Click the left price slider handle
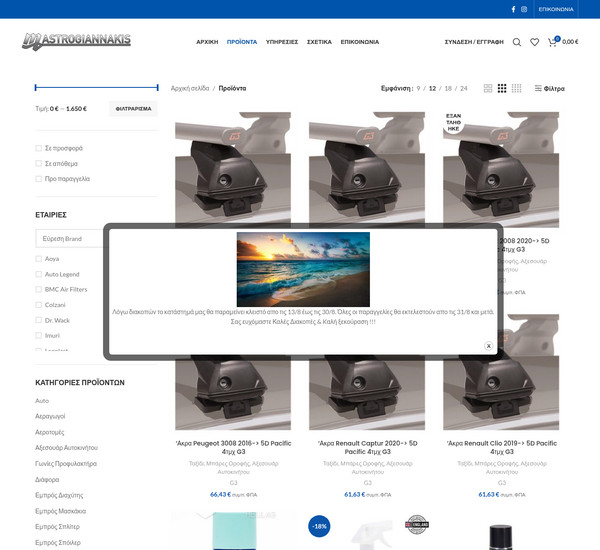The height and width of the screenshot is (550, 600). [x=36, y=88]
